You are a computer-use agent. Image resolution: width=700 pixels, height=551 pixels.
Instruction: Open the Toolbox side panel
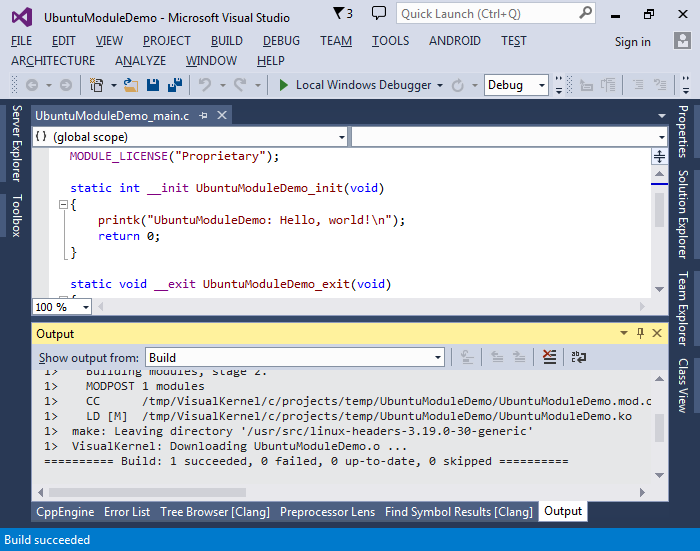click(x=17, y=216)
